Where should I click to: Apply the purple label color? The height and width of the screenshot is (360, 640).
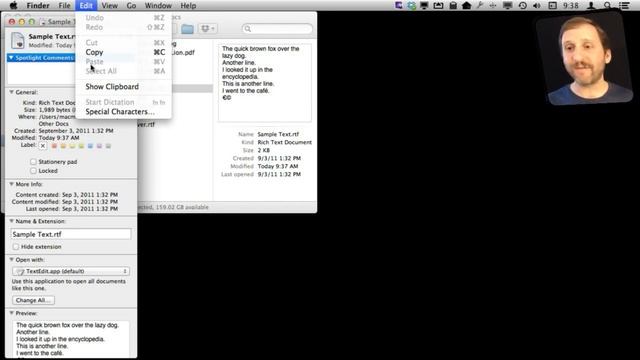coord(99,146)
